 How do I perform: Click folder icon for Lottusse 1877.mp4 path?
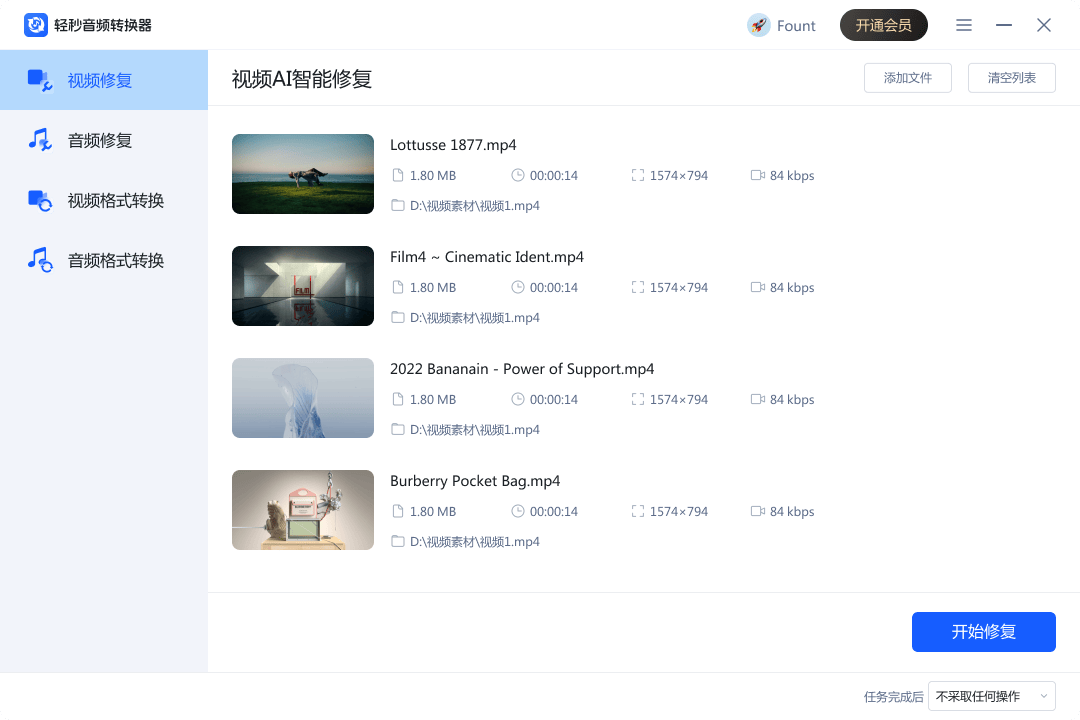click(398, 206)
